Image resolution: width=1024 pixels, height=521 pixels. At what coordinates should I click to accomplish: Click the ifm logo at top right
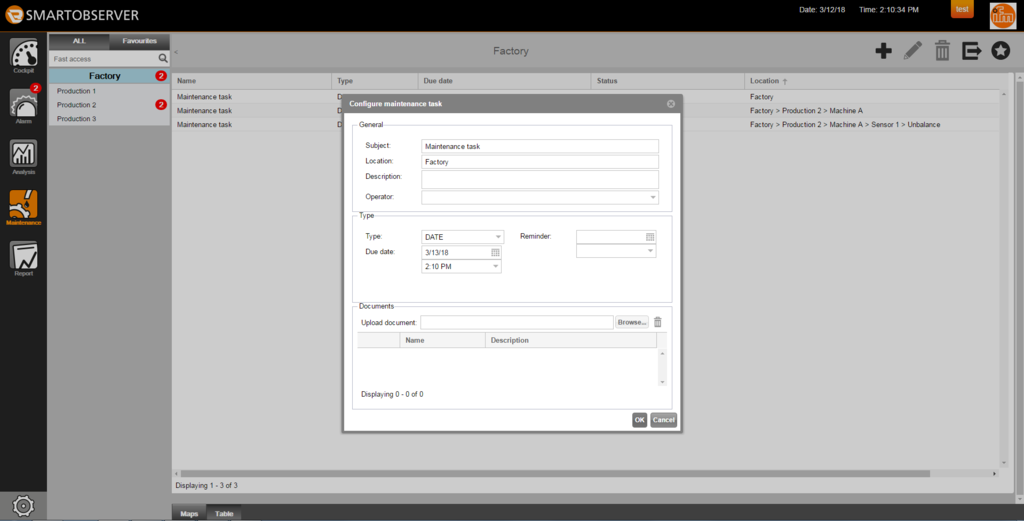(1002, 16)
